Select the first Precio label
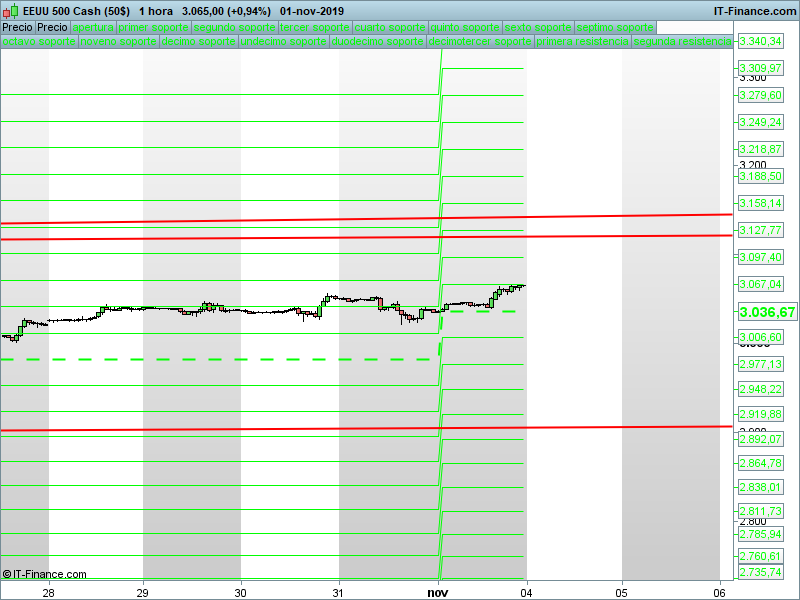Viewport: 800px width, 600px height. 18,28
